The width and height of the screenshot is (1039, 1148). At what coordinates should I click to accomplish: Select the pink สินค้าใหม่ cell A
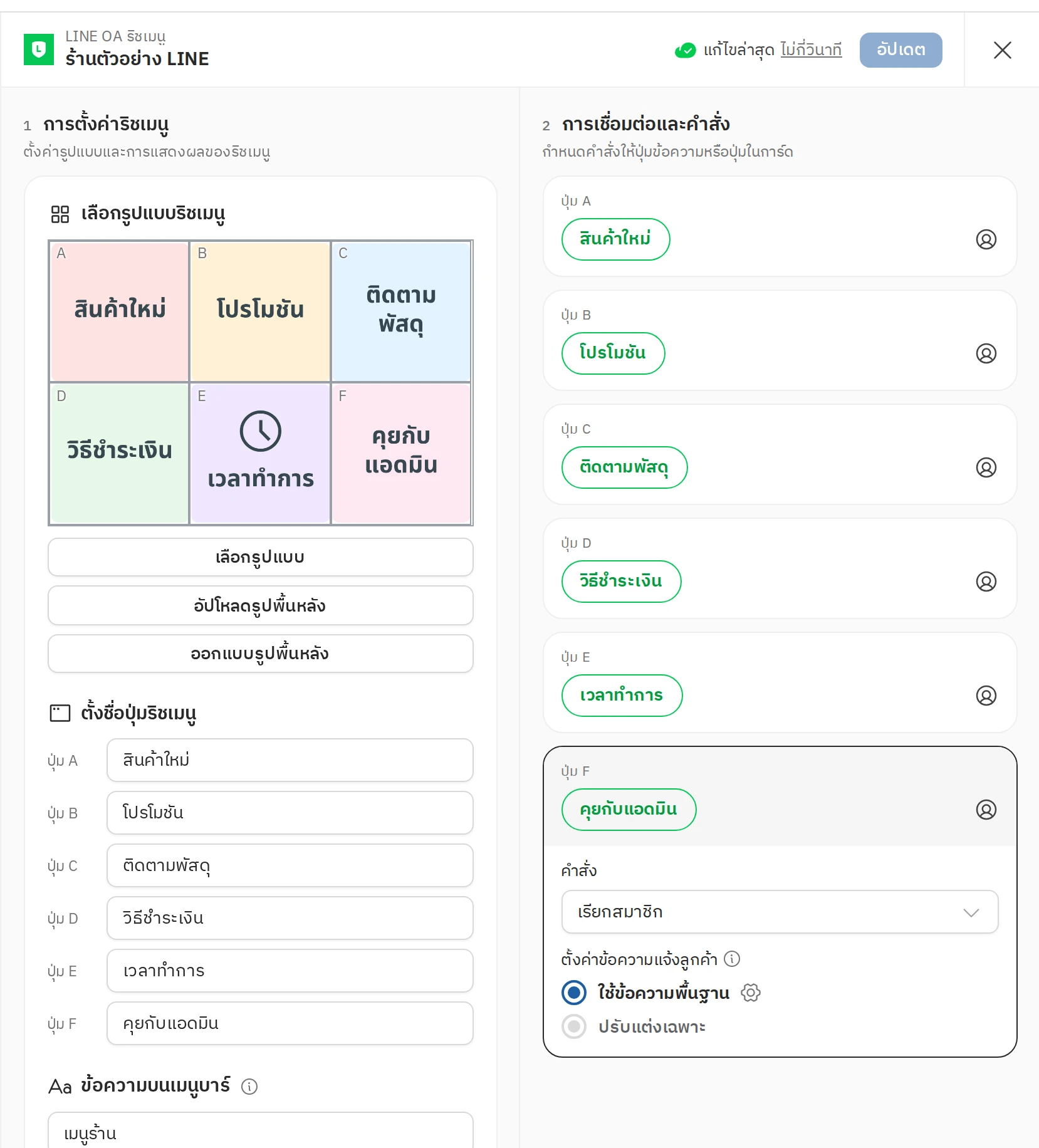coord(120,311)
